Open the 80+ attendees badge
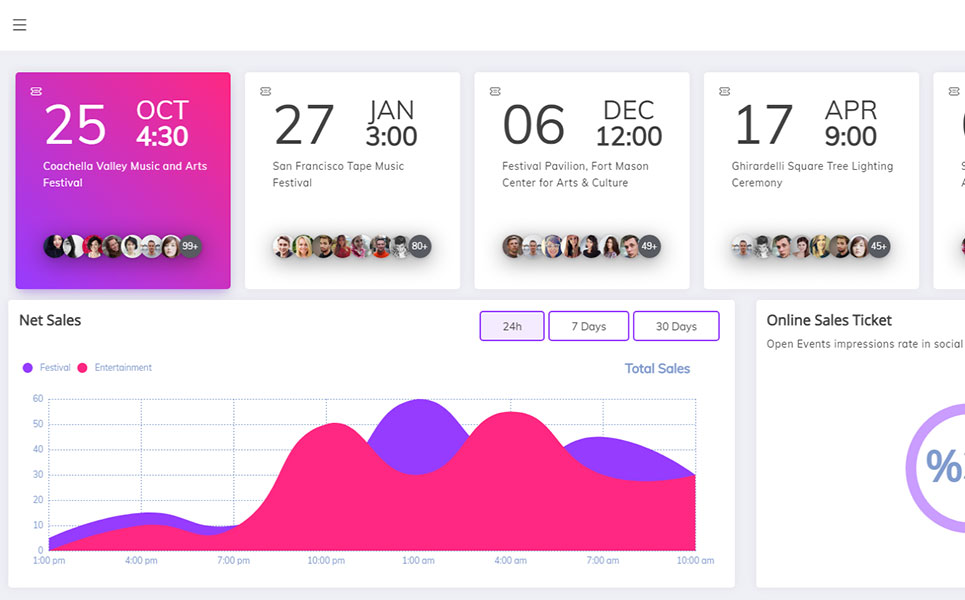 [x=420, y=246]
